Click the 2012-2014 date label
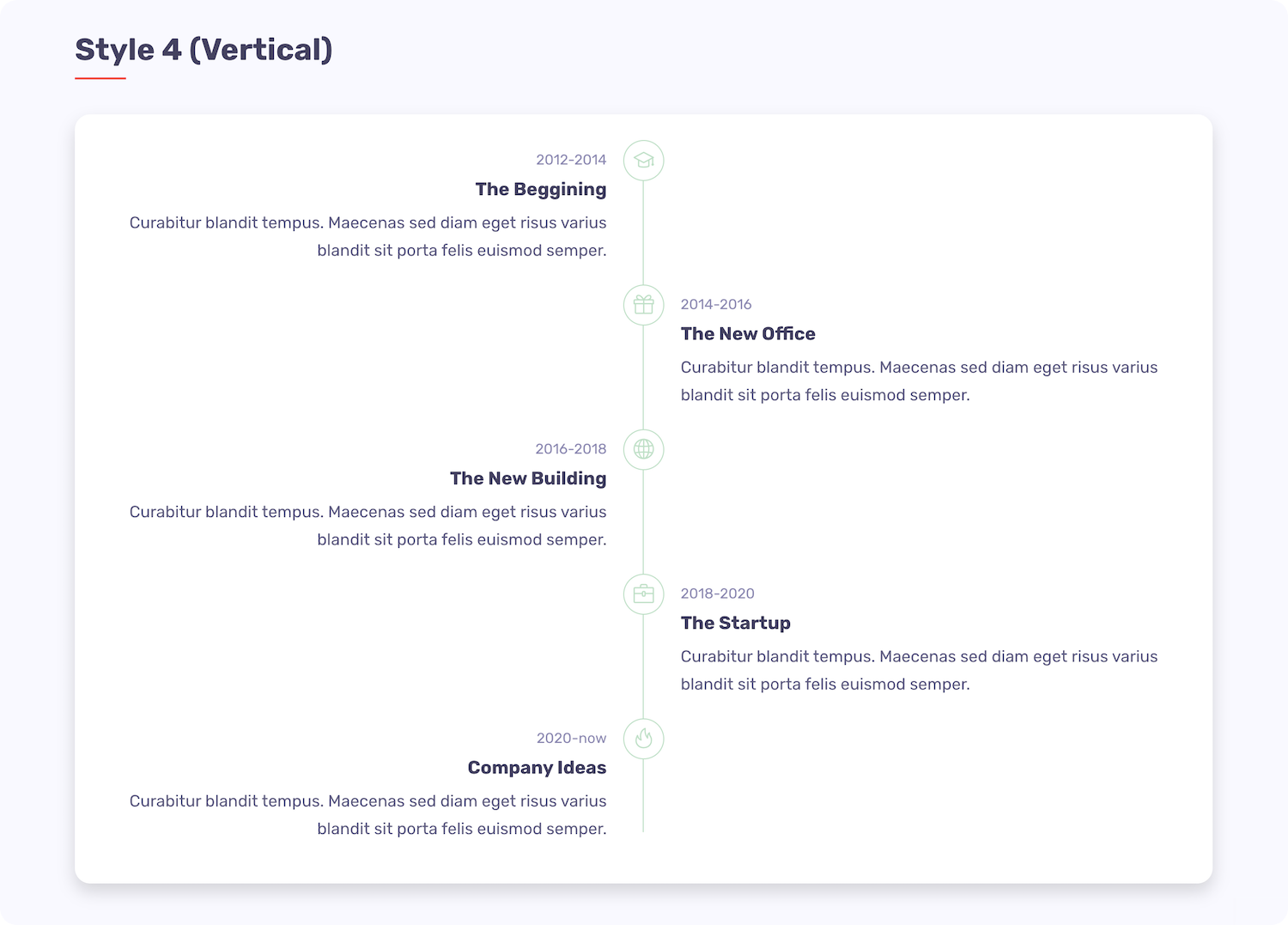This screenshot has width=1288, height=925. (x=571, y=160)
